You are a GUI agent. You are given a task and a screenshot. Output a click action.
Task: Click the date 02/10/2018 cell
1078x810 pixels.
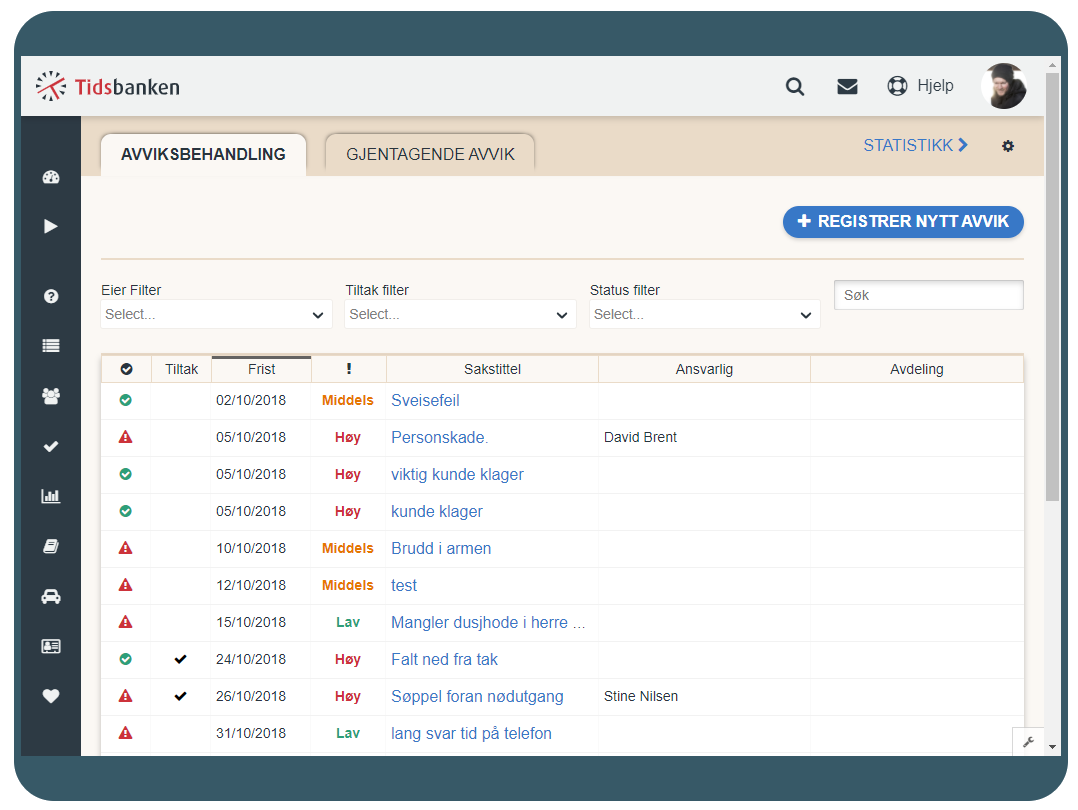coord(251,400)
